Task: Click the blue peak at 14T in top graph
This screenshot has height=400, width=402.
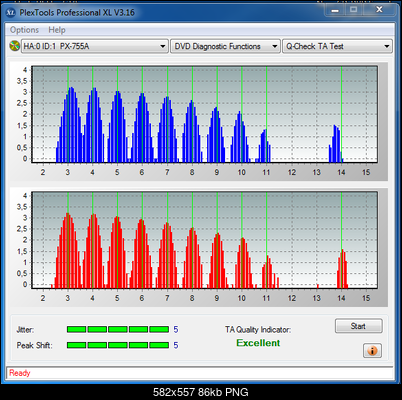Action: [x=336, y=144]
